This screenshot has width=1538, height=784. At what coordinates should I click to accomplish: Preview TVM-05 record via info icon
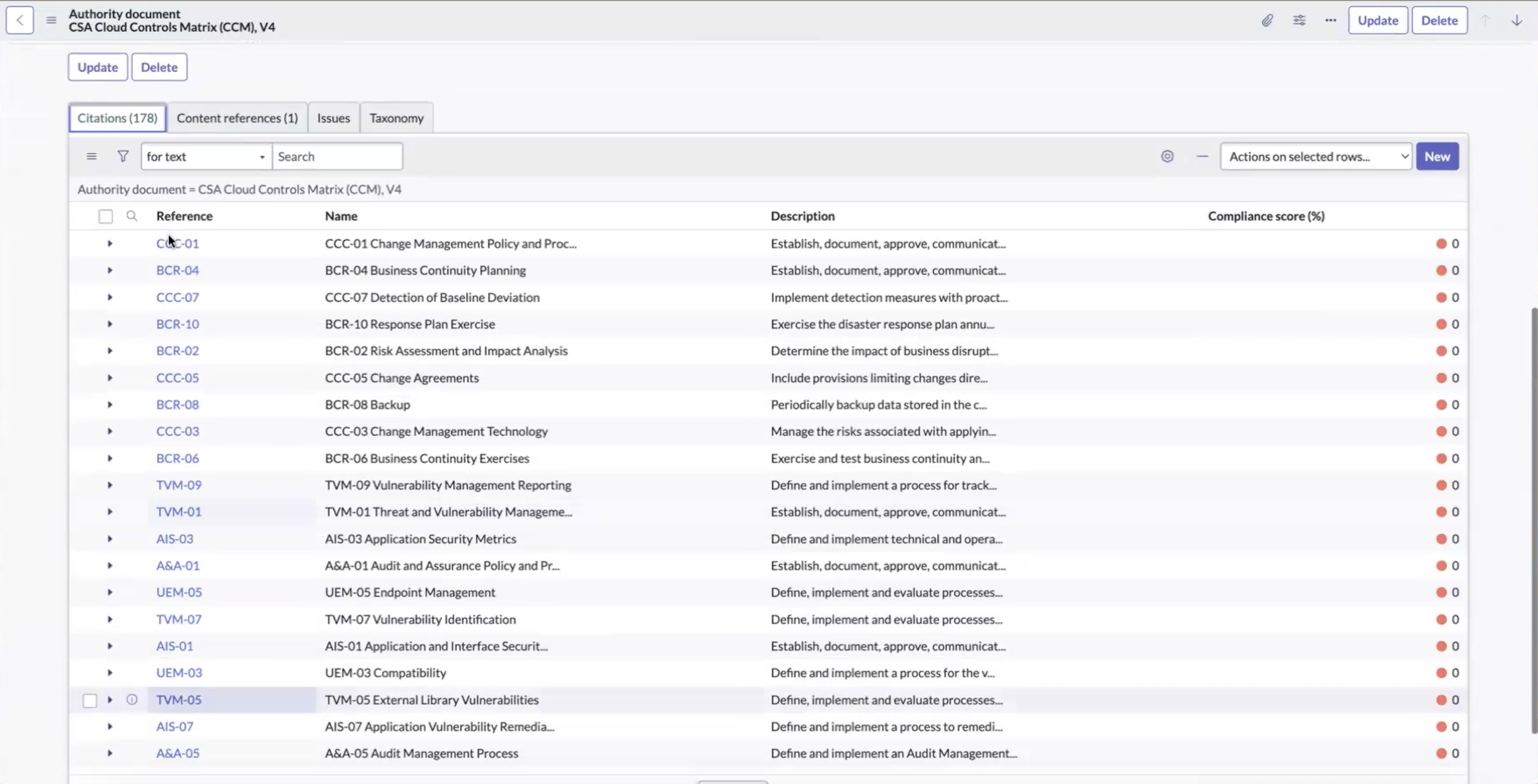tap(132, 700)
